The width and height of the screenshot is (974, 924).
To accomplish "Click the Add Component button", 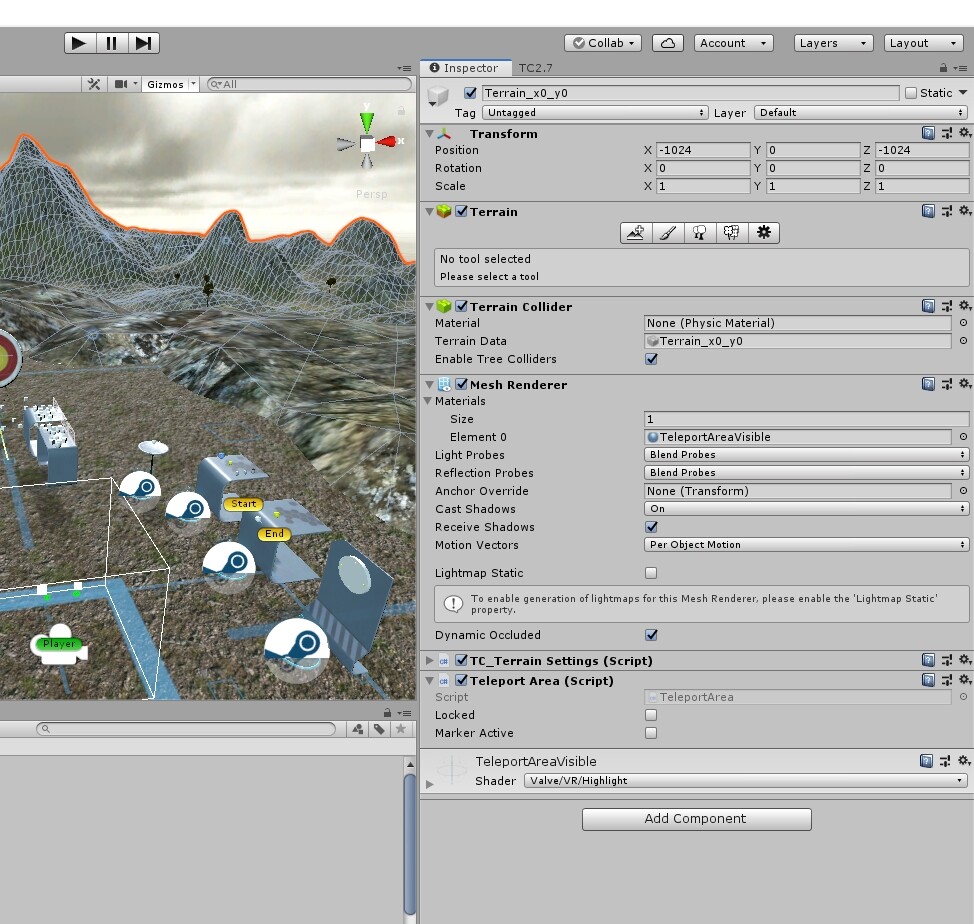I will [x=696, y=818].
